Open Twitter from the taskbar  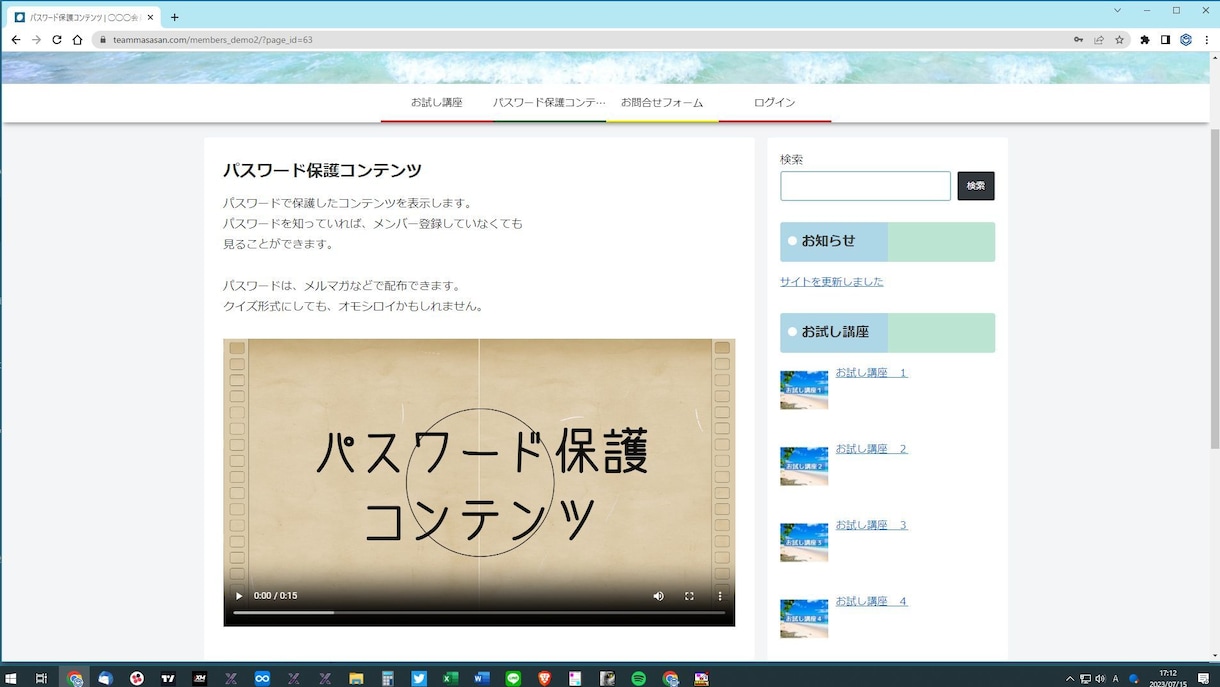click(x=419, y=678)
